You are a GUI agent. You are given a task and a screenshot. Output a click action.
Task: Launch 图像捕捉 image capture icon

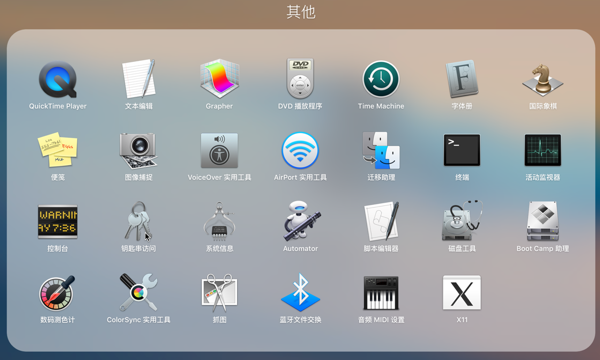(x=139, y=150)
